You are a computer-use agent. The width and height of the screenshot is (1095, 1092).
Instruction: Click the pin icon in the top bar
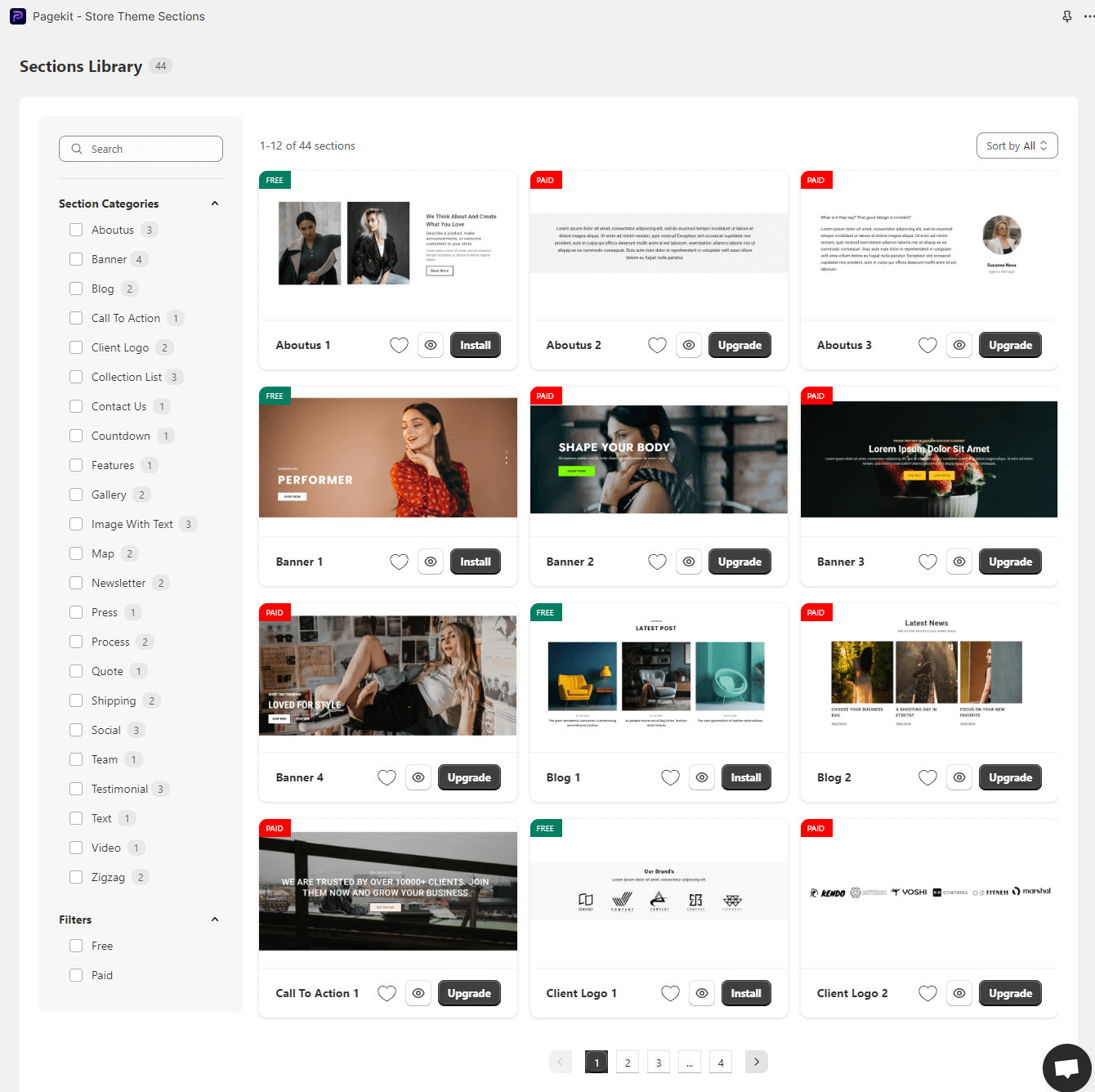point(1066,16)
